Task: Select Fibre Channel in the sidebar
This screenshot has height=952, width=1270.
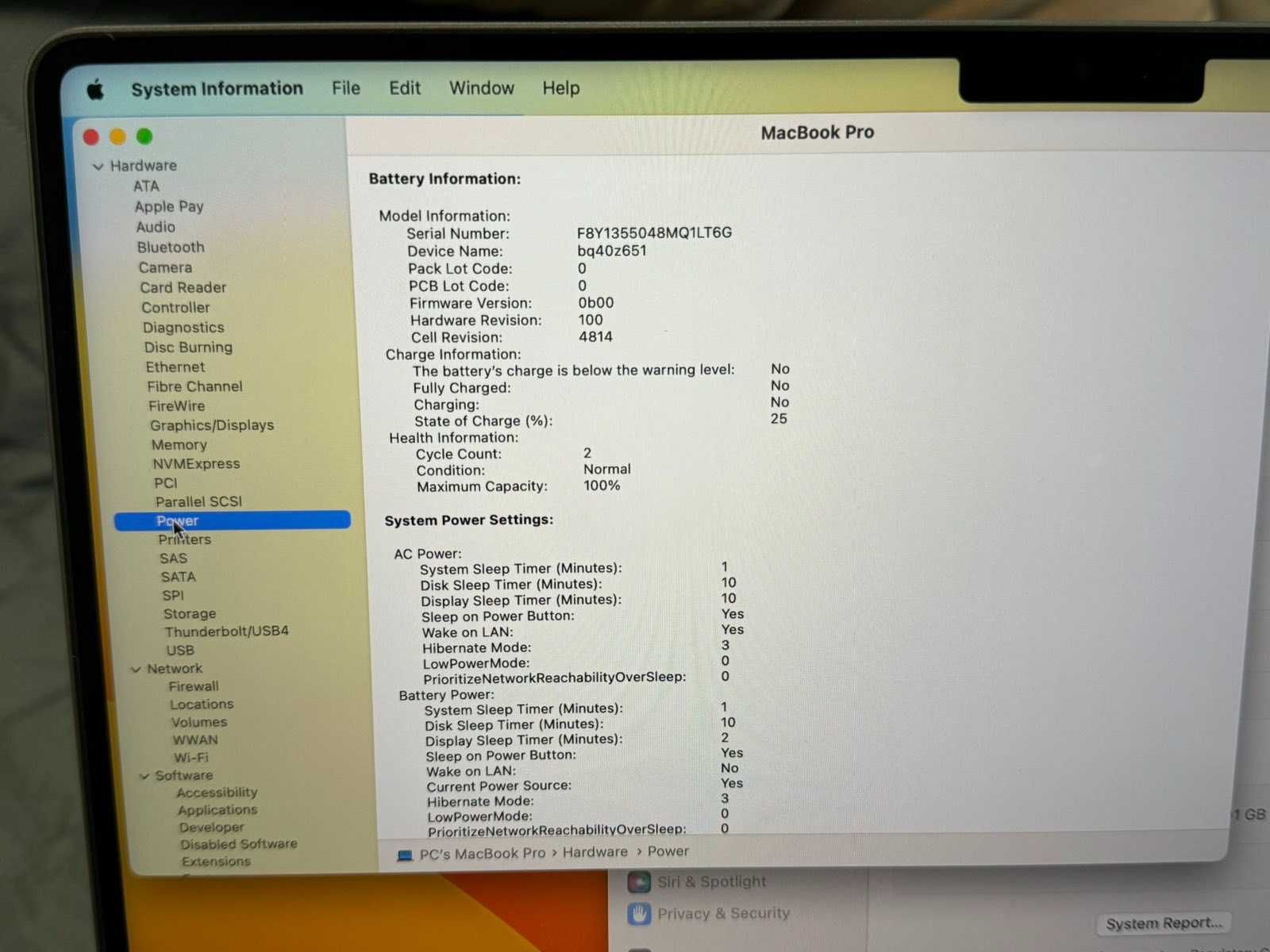Action: coord(194,386)
